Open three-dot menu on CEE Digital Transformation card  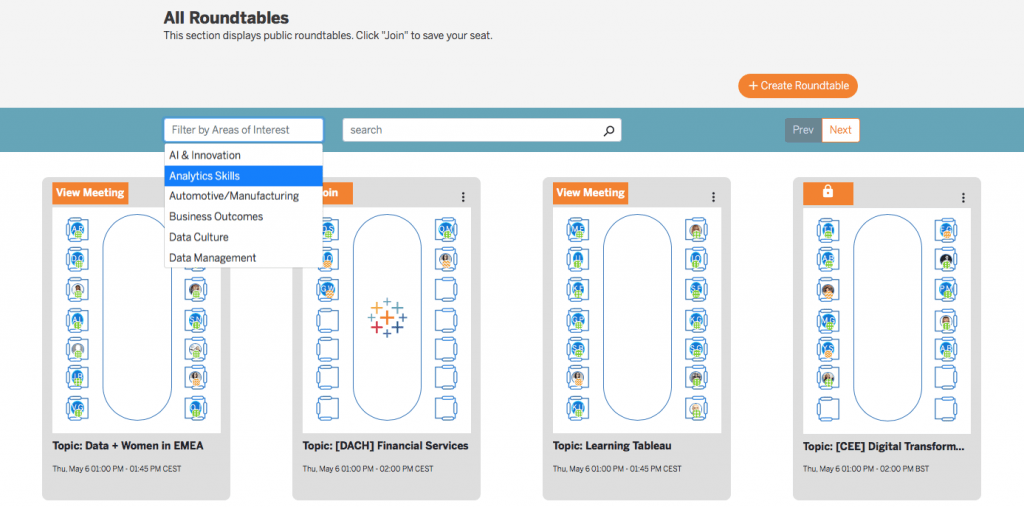click(963, 197)
